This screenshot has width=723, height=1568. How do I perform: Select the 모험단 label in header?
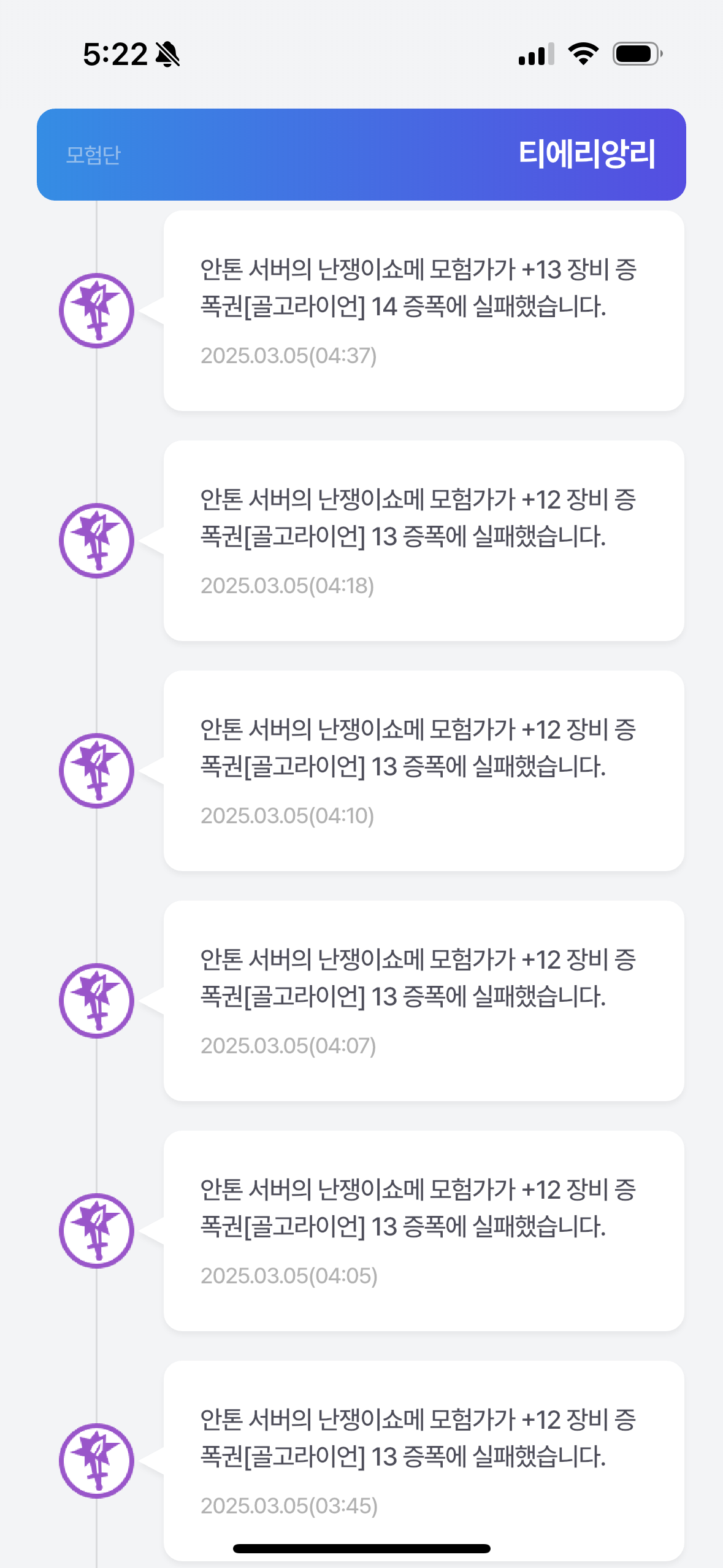click(x=93, y=155)
